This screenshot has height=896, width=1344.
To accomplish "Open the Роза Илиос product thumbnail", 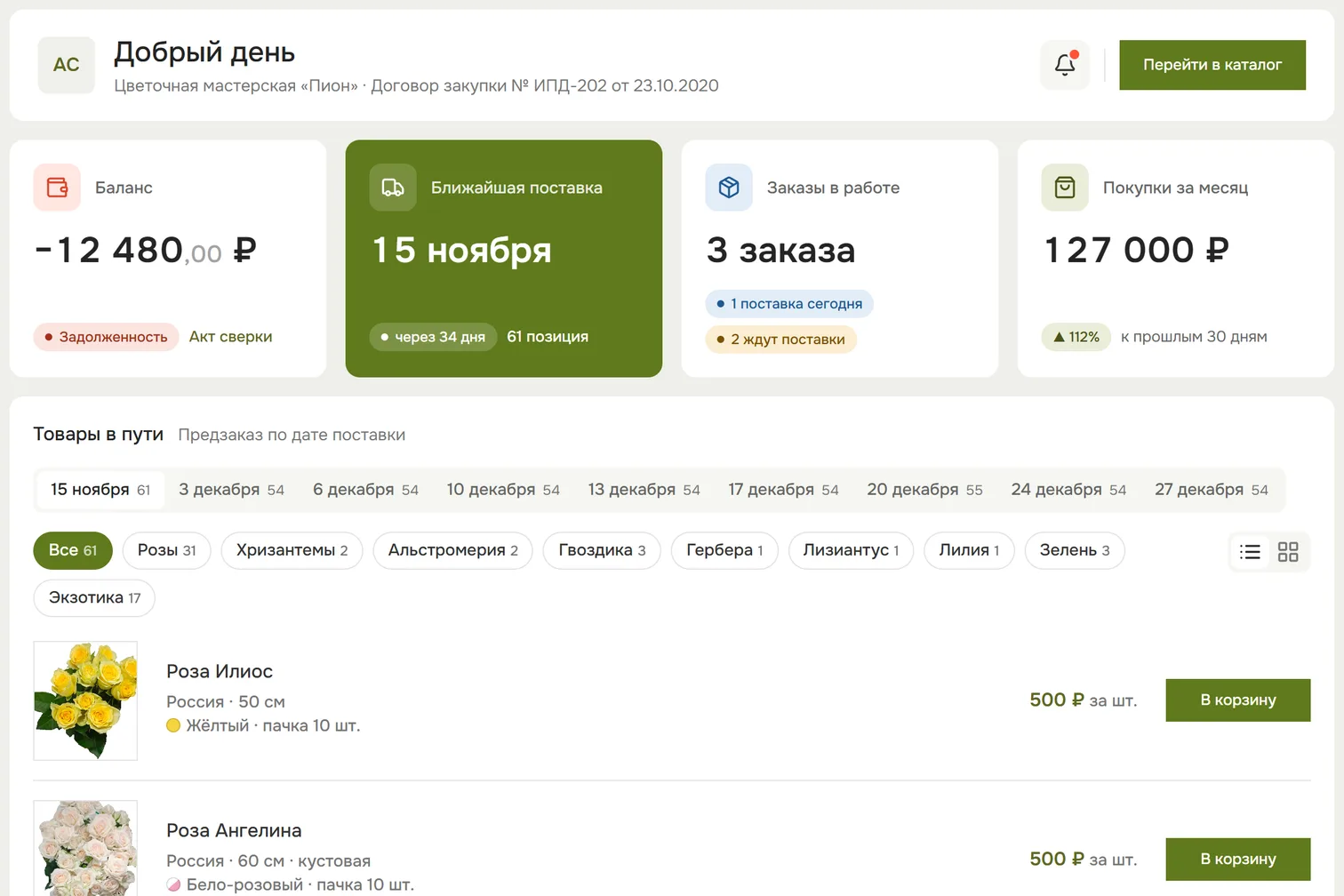I will [85, 700].
